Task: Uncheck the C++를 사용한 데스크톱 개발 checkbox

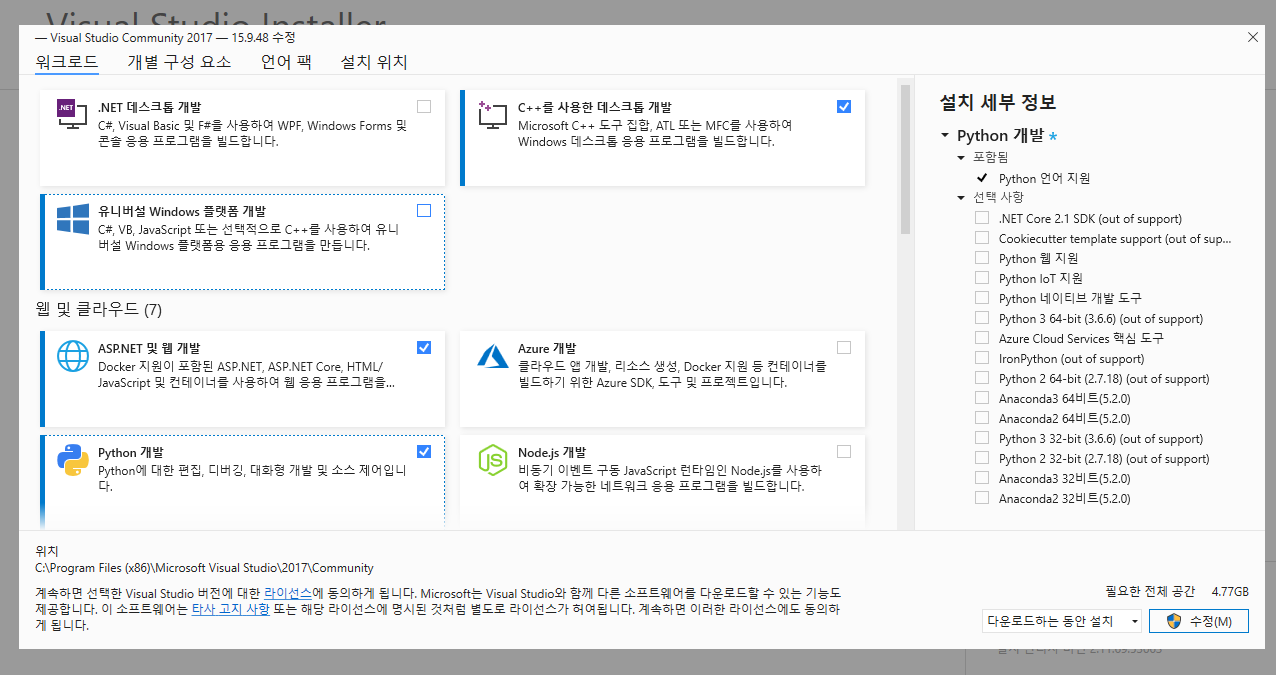Action: [x=844, y=106]
